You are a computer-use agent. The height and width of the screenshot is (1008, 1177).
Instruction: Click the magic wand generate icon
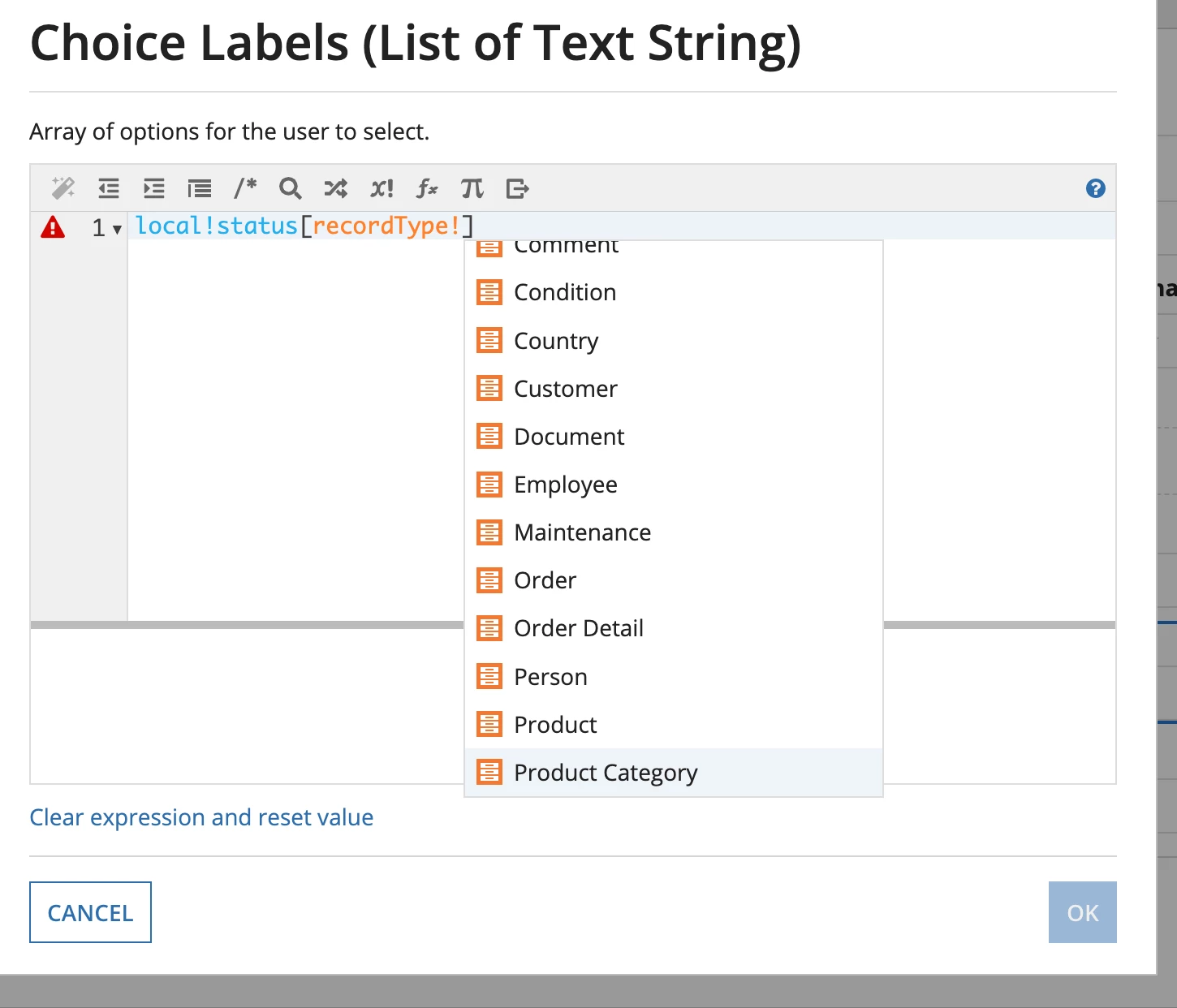[63, 188]
